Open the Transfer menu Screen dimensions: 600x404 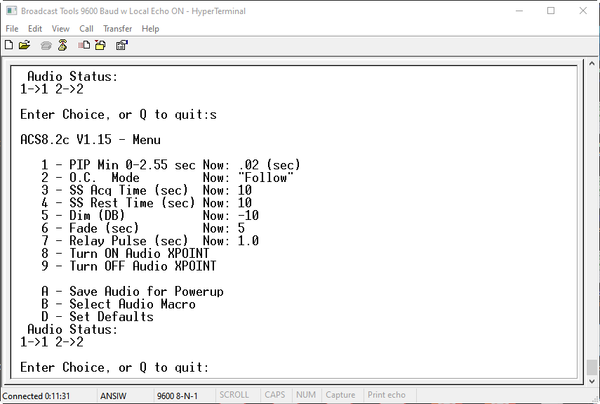(117, 29)
